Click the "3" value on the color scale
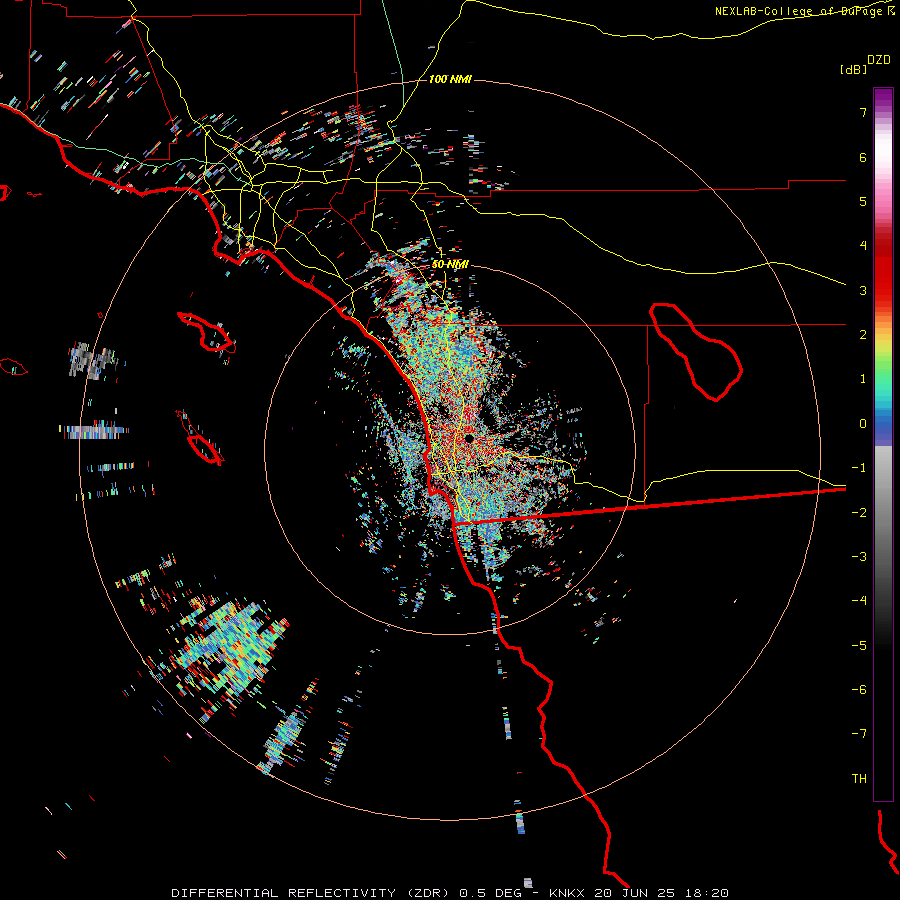The image size is (900, 900). (863, 290)
